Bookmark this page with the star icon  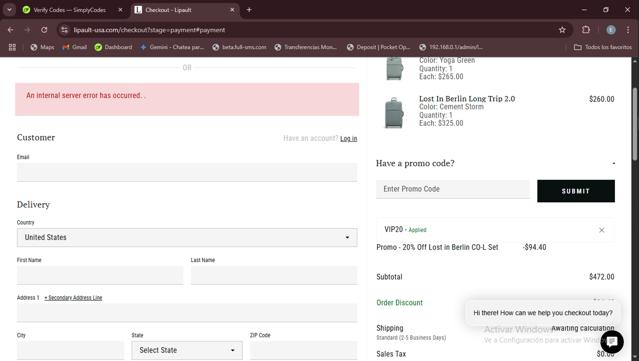click(562, 30)
